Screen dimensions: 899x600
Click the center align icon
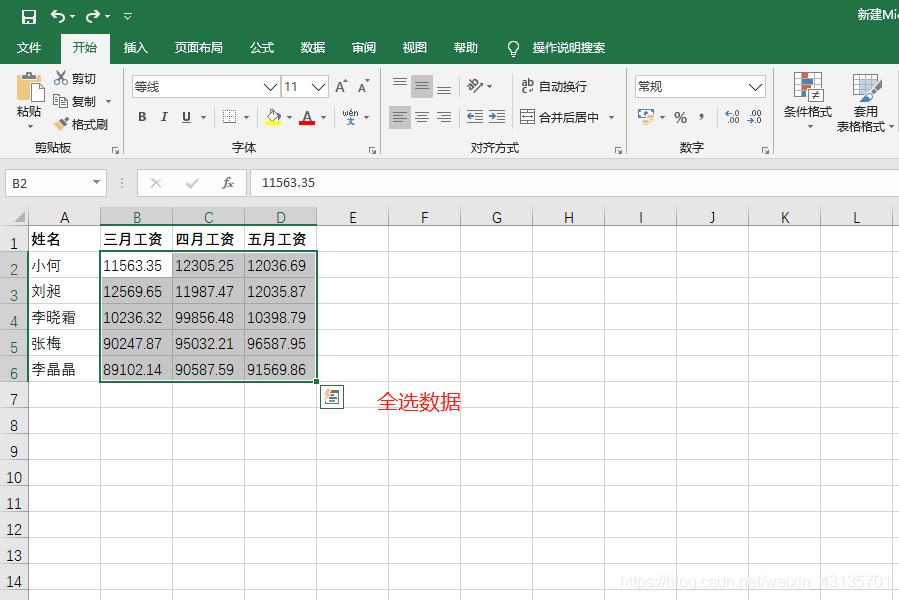pyautogui.click(x=422, y=117)
